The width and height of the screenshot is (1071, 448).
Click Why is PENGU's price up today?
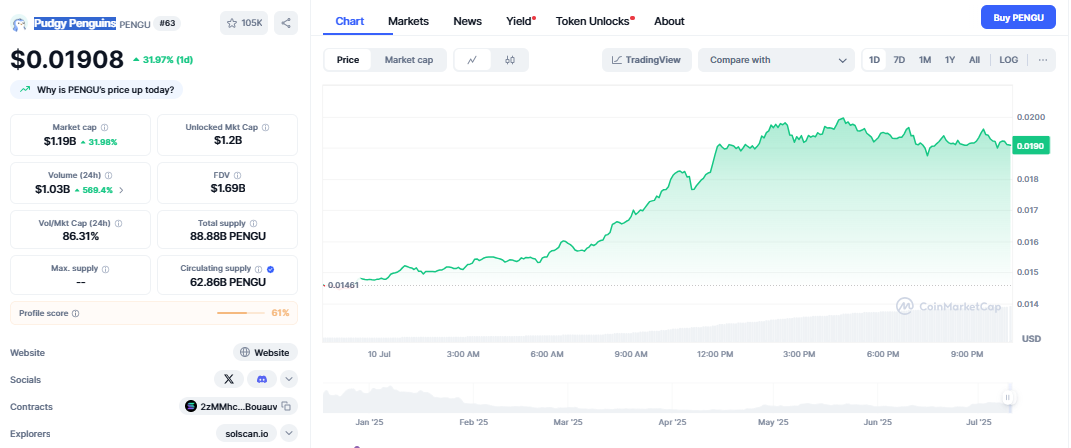96,89
